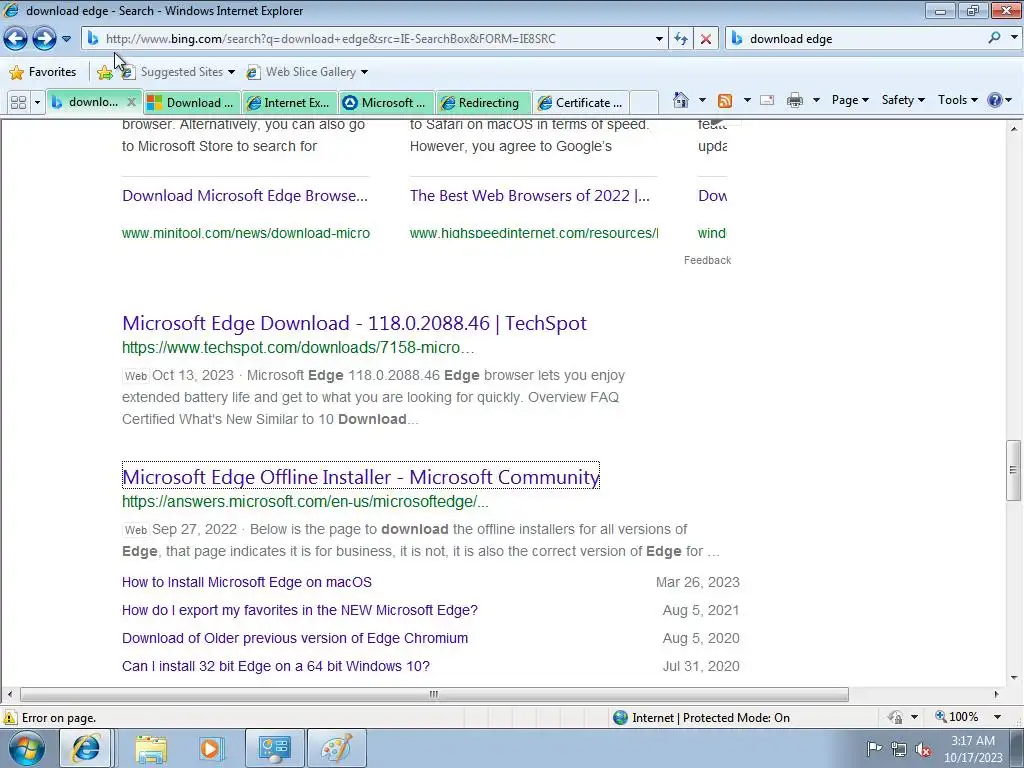Screen dimensions: 1024x768
Task: Click the Refresh page icon
Action: point(680,39)
